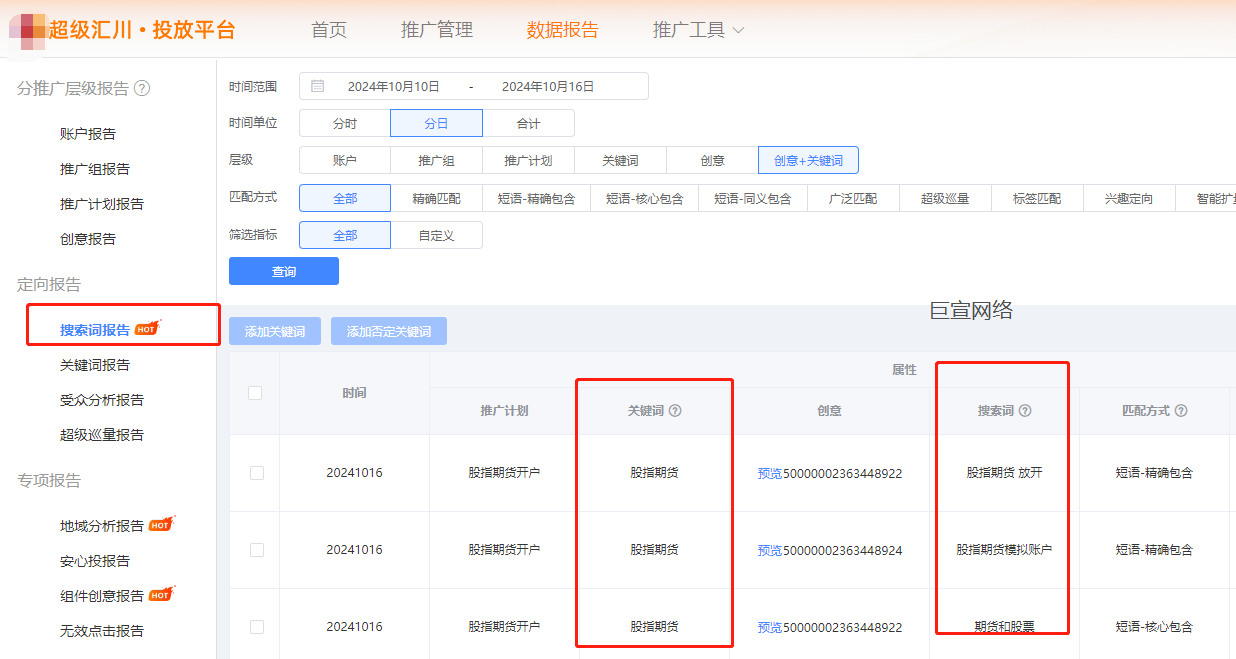The width and height of the screenshot is (1236, 659).
Task: Select 创意+关键词 level option
Action: 809,160
